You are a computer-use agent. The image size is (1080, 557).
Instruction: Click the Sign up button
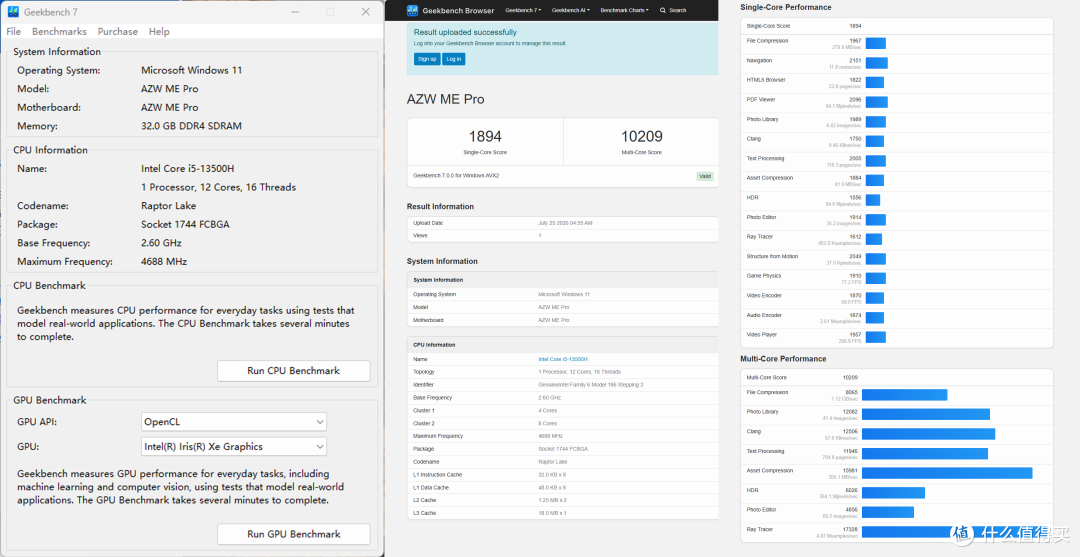pos(427,59)
